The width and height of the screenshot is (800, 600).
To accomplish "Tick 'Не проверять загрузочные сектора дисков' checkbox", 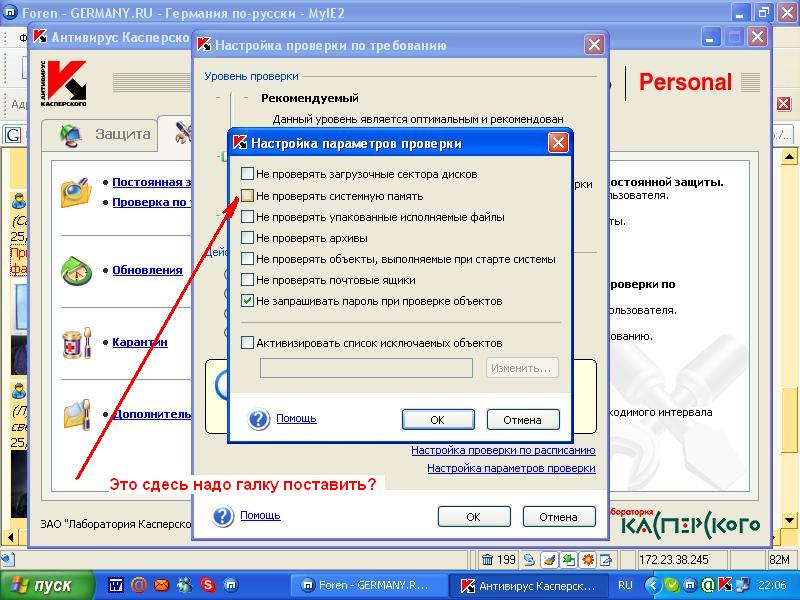I will [x=247, y=174].
